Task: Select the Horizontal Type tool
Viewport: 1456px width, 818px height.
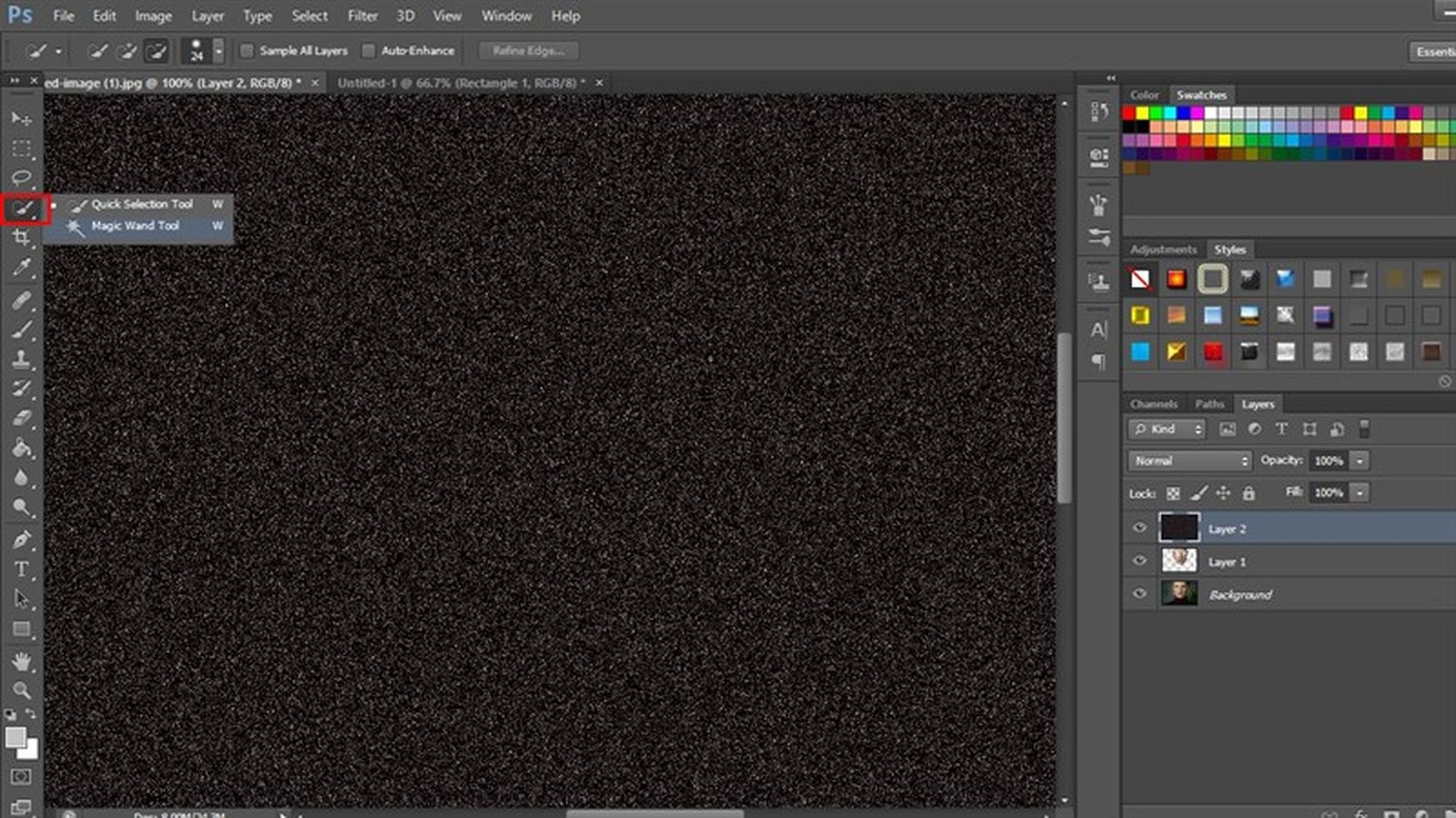Action: click(21, 570)
